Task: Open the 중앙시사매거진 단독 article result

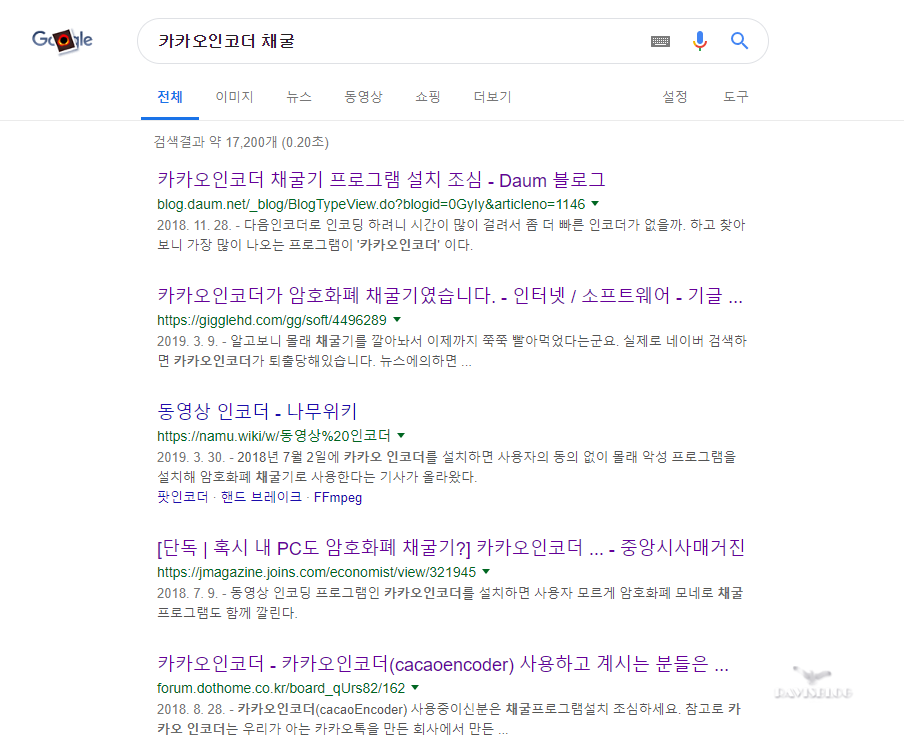Action: coord(451,548)
